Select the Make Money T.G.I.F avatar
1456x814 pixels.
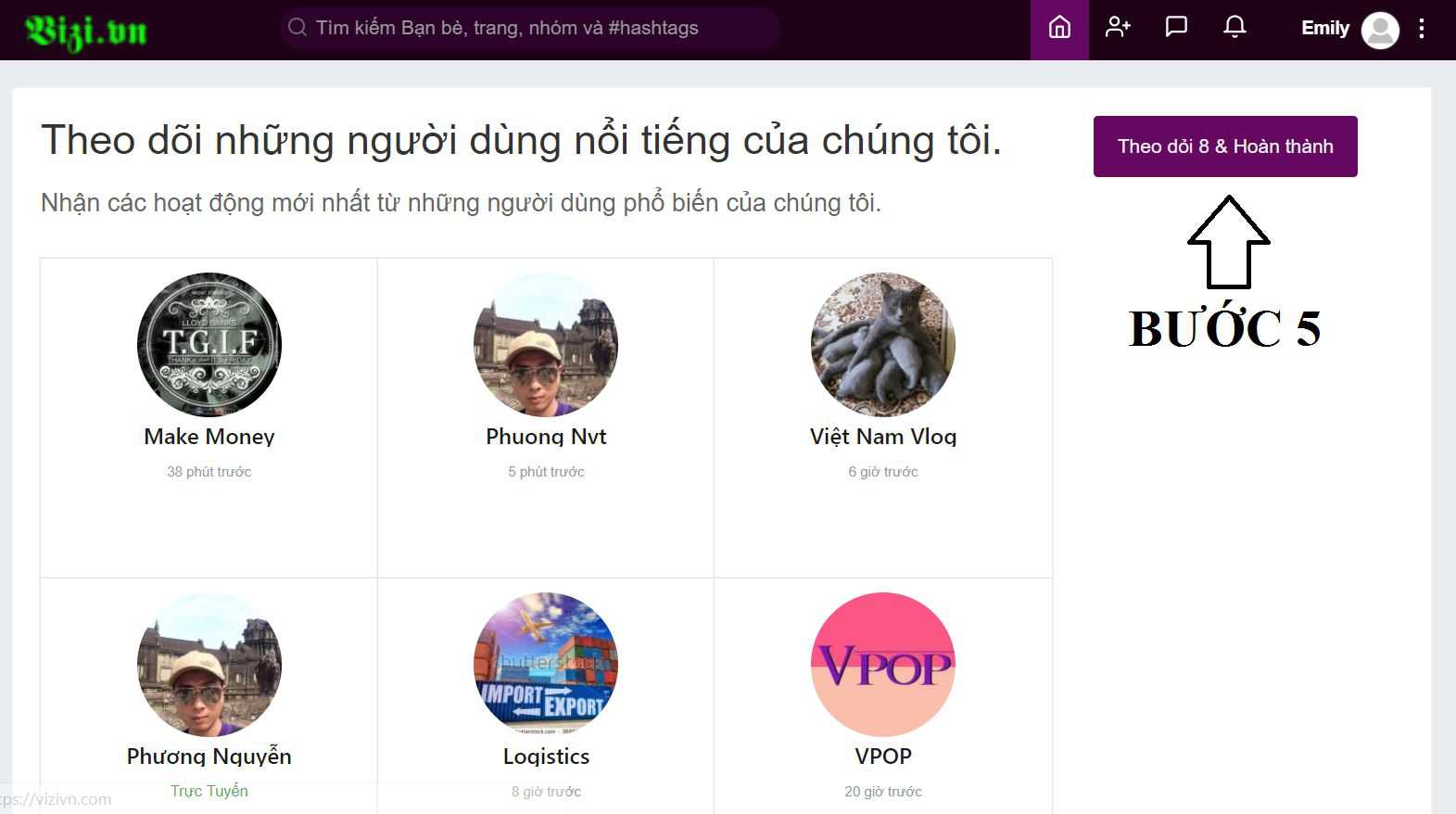(x=209, y=345)
